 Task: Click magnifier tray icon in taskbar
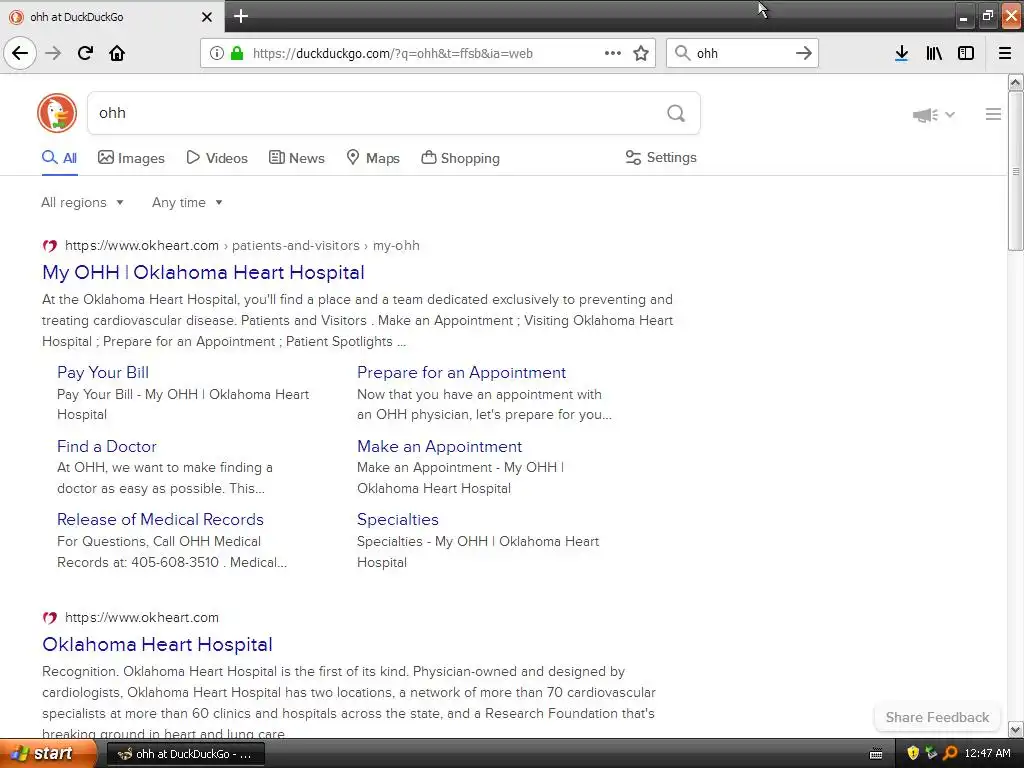(950, 753)
